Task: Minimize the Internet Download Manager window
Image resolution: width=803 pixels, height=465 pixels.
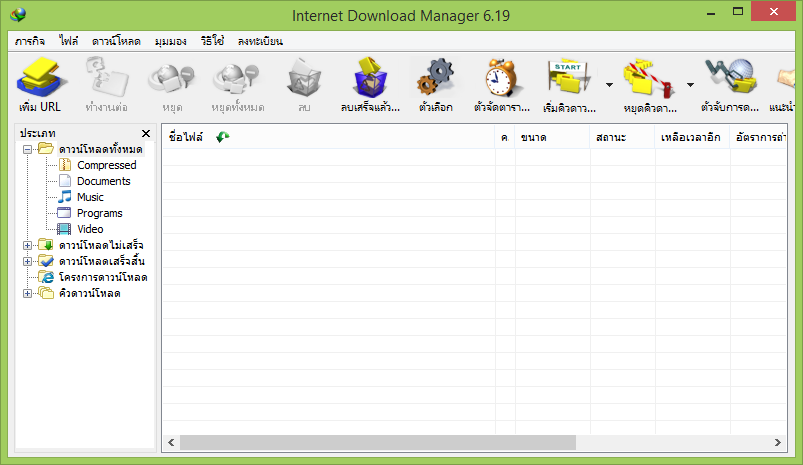Action: (711, 12)
